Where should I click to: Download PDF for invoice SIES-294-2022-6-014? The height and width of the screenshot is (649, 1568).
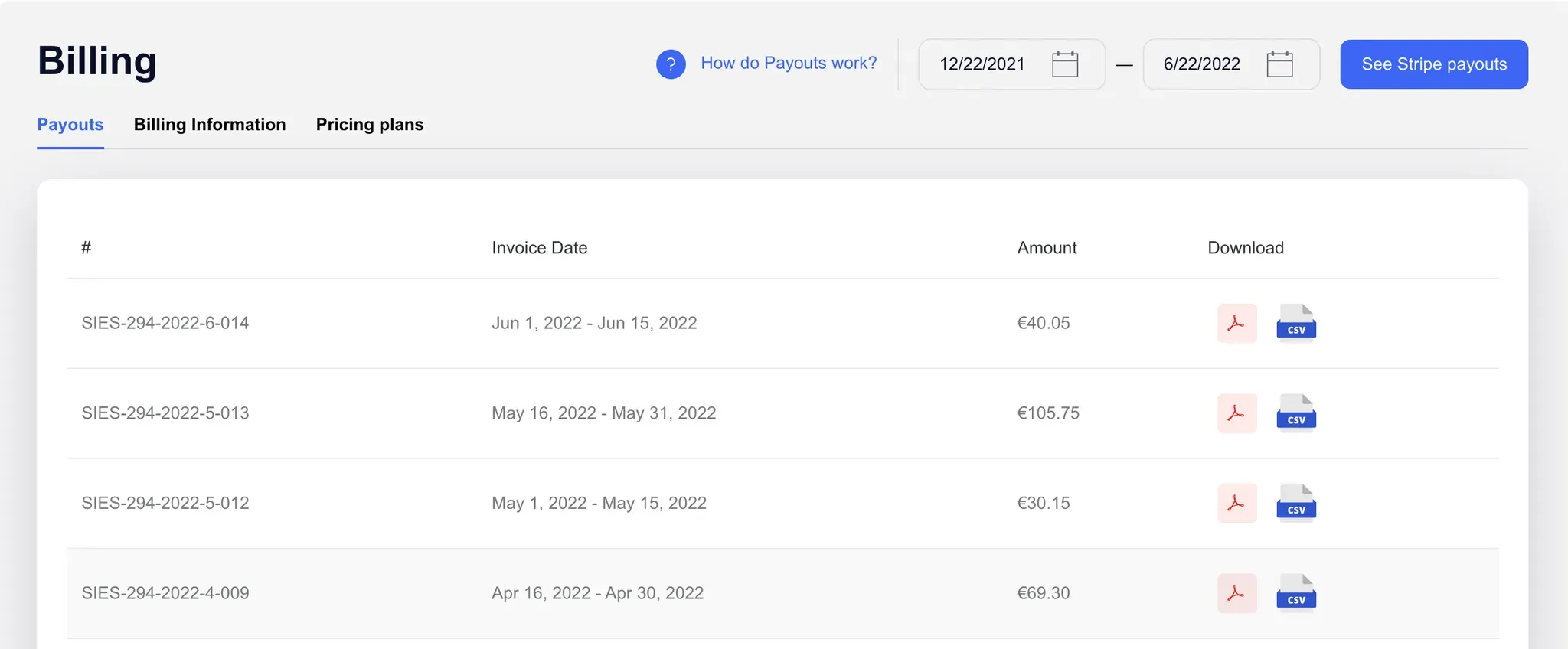pos(1236,323)
